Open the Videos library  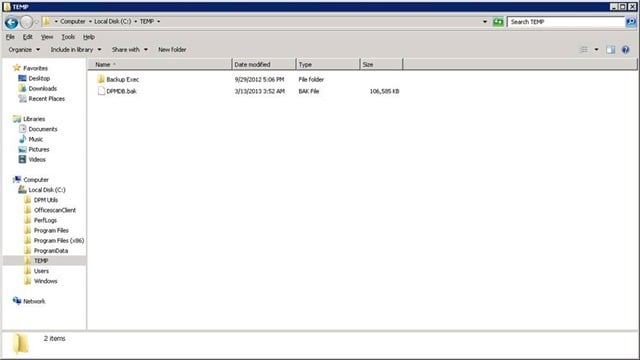[x=37, y=160]
